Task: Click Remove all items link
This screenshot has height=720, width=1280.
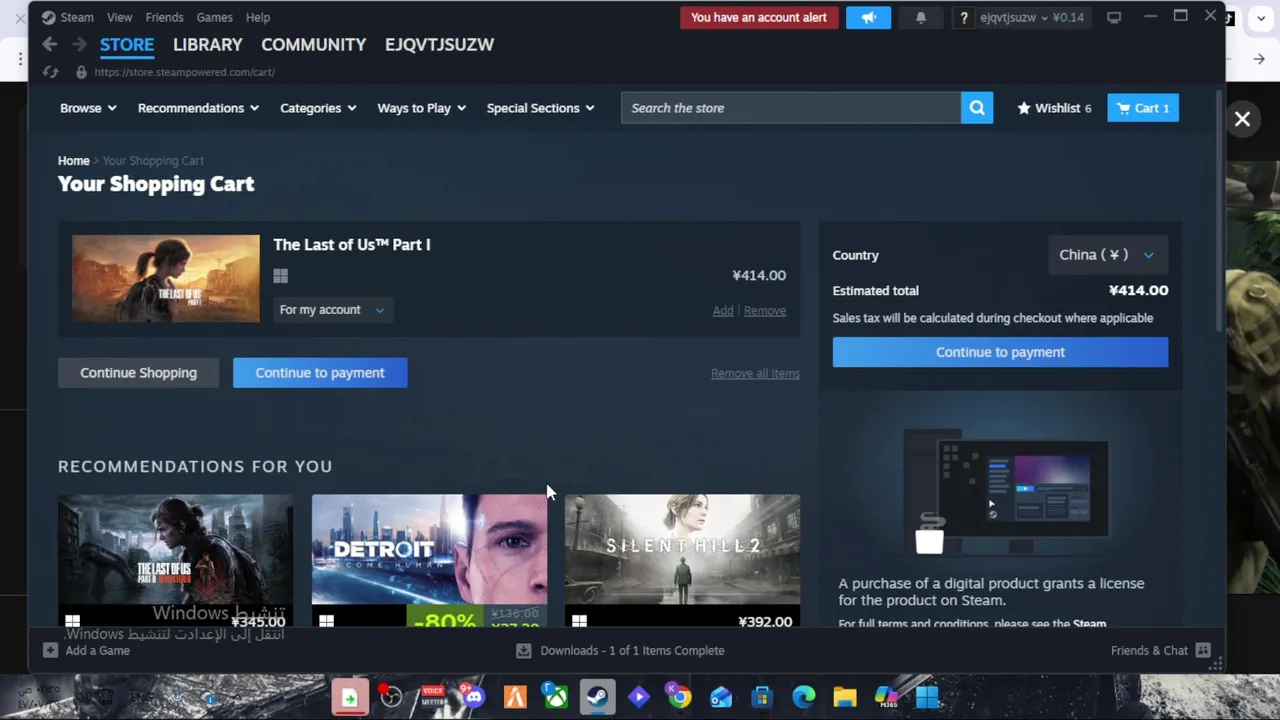Action: click(x=755, y=373)
